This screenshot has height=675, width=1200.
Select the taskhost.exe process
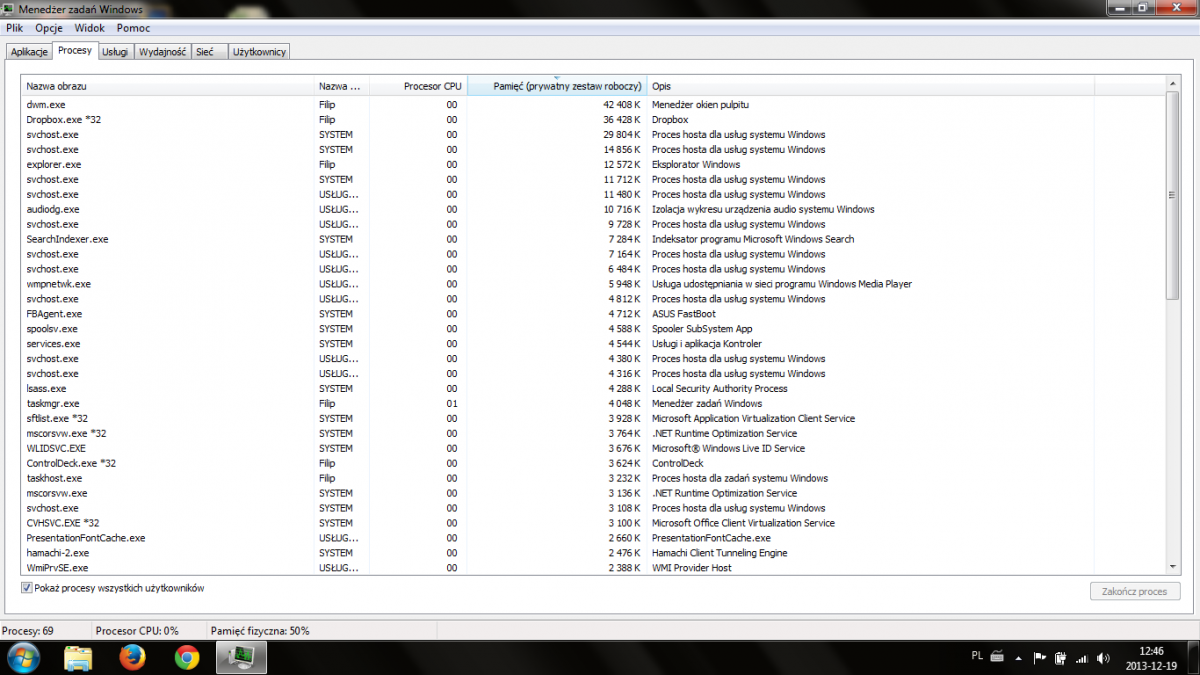pos(594,478)
